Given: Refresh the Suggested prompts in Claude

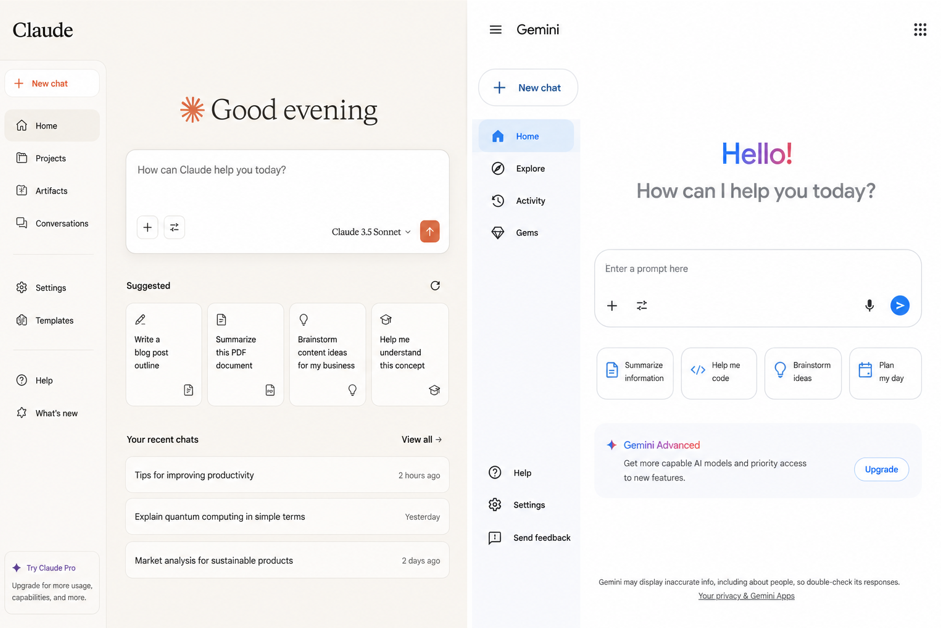Looking at the screenshot, I should pos(435,286).
